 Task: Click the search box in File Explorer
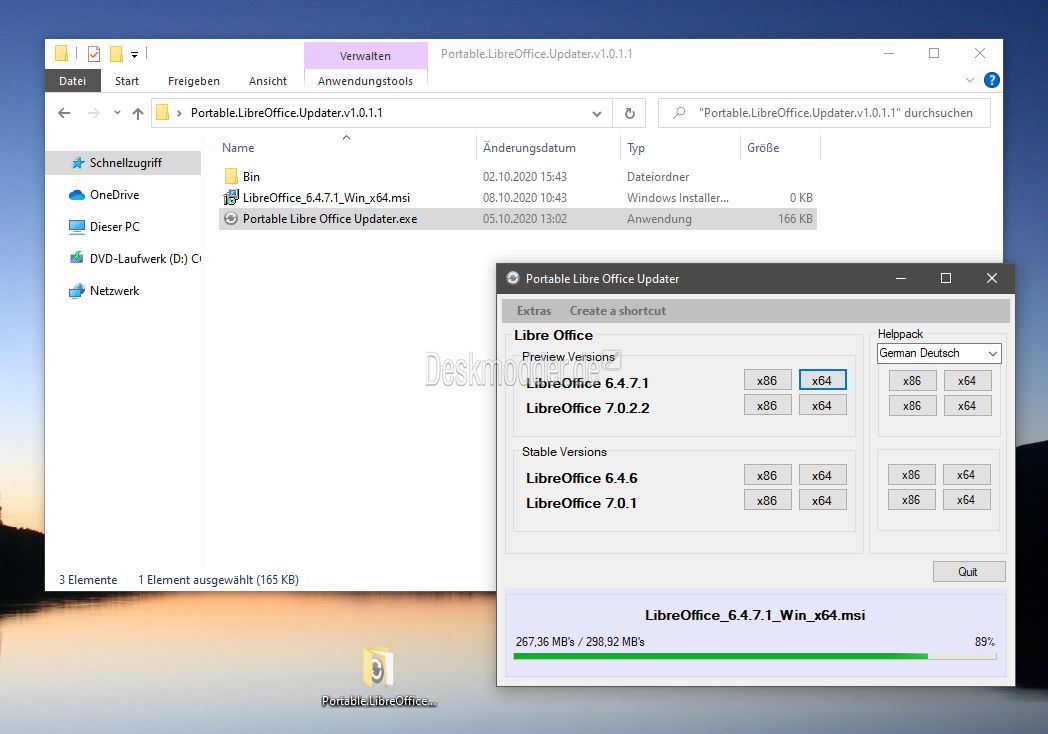pos(824,113)
